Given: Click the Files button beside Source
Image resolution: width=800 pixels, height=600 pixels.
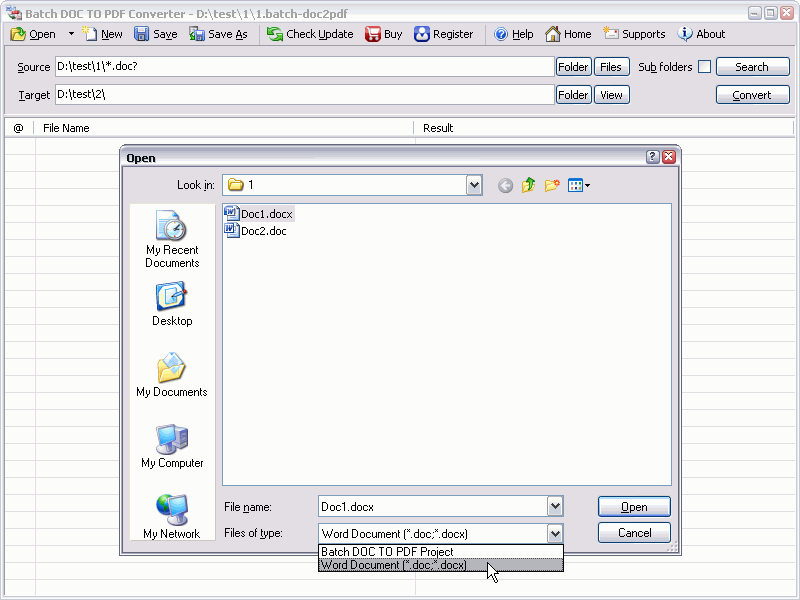Looking at the screenshot, I should pyautogui.click(x=611, y=67).
